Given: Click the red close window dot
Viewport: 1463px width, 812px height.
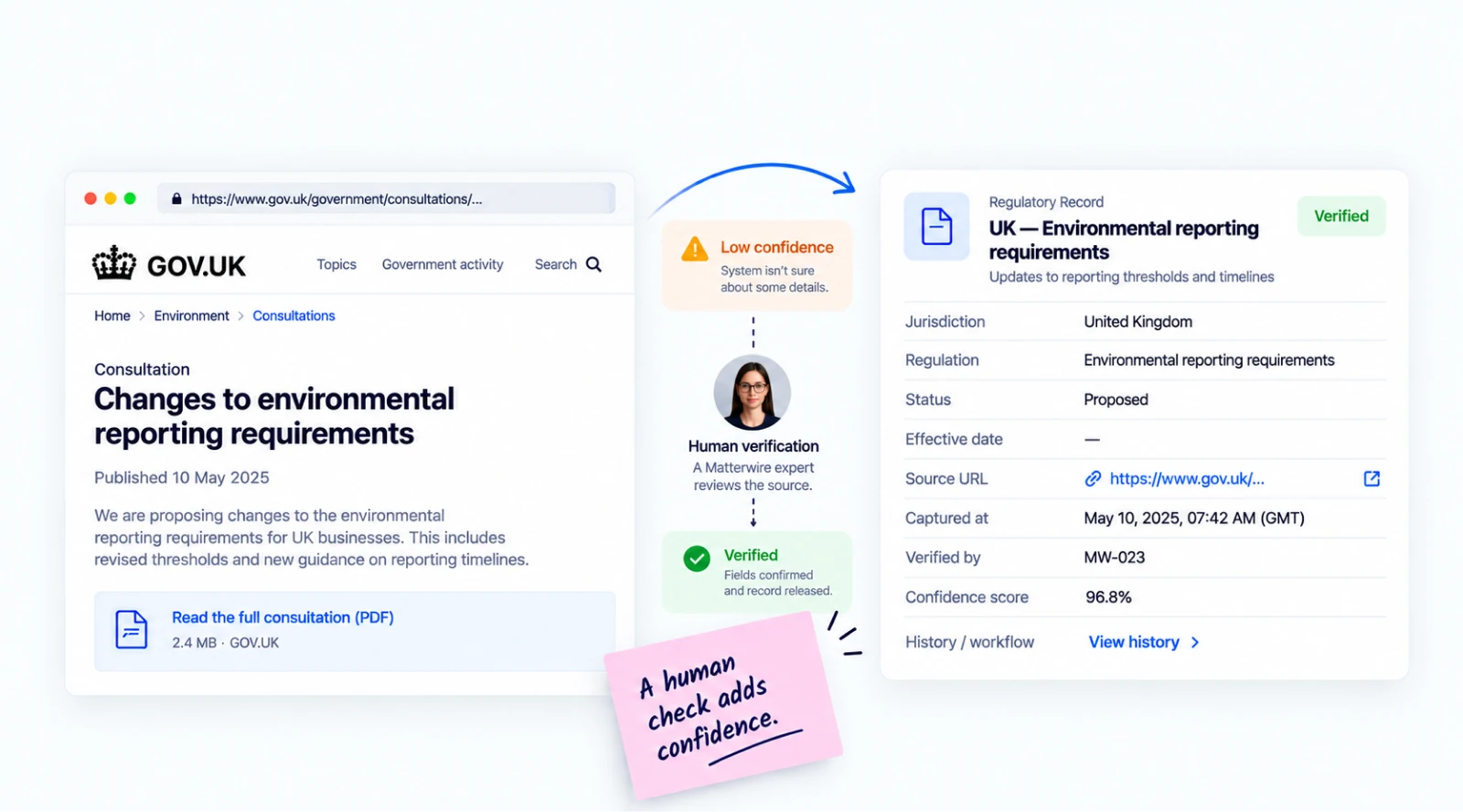Looking at the screenshot, I should (x=91, y=198).
